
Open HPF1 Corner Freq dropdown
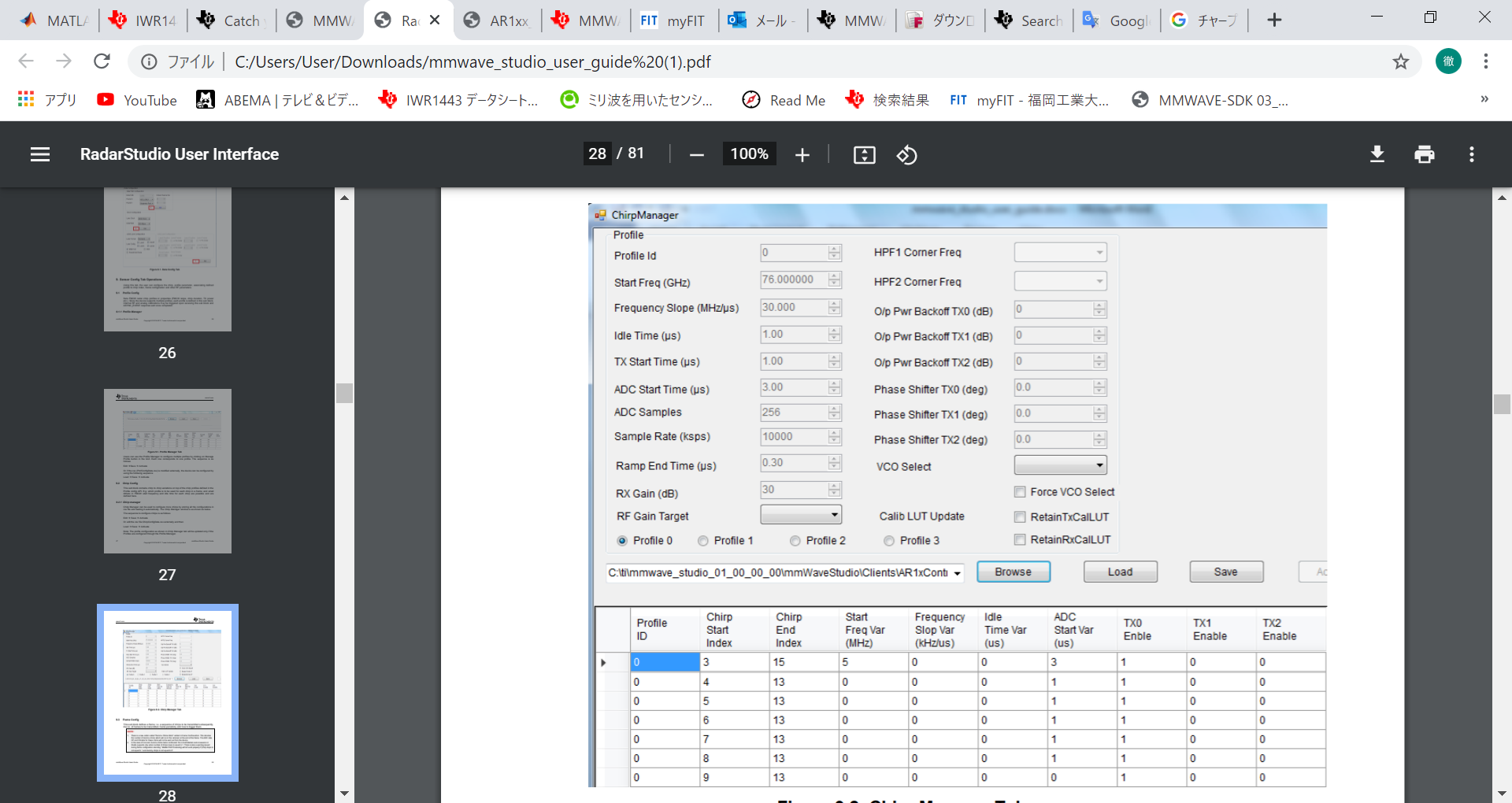coord(1060,253)
